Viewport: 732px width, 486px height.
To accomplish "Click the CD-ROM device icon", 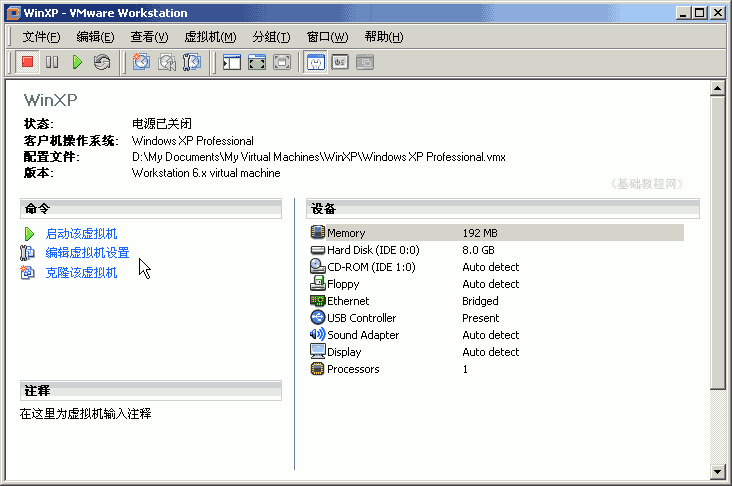I will pyautogui.click(x=317, y=267).
